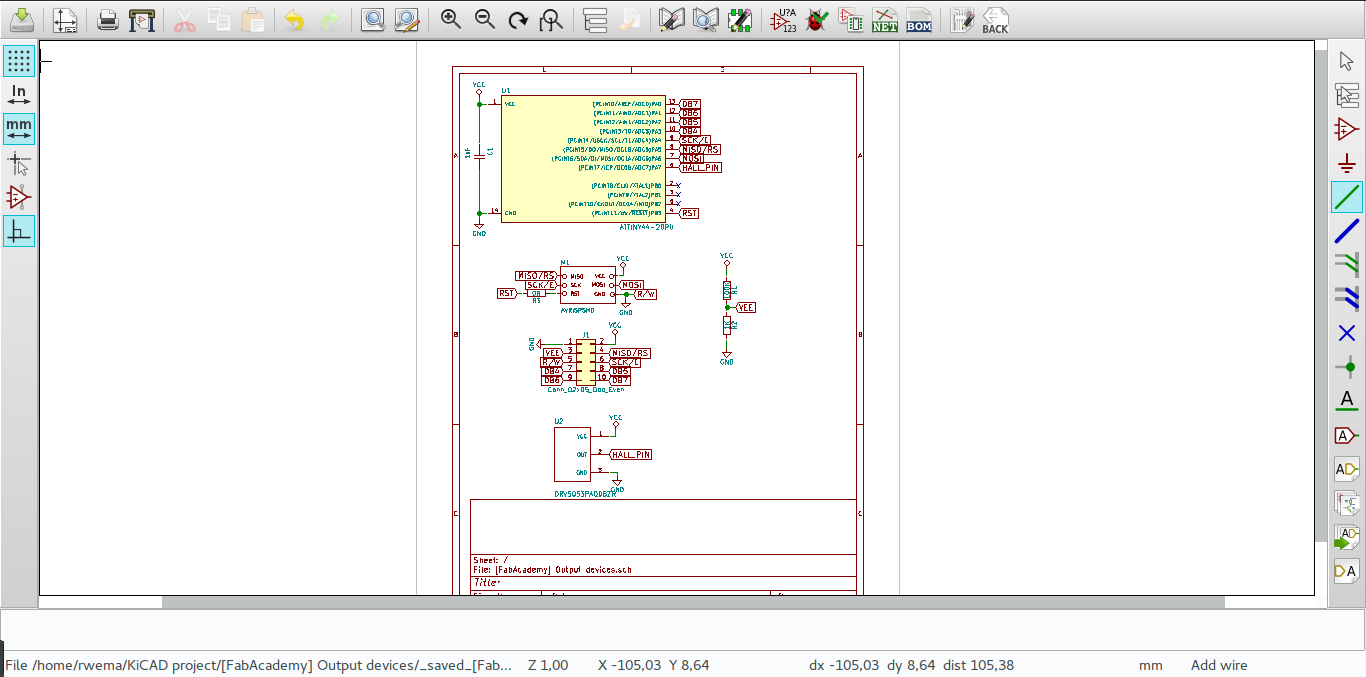Annotate the schematic components

coord(782,19)
